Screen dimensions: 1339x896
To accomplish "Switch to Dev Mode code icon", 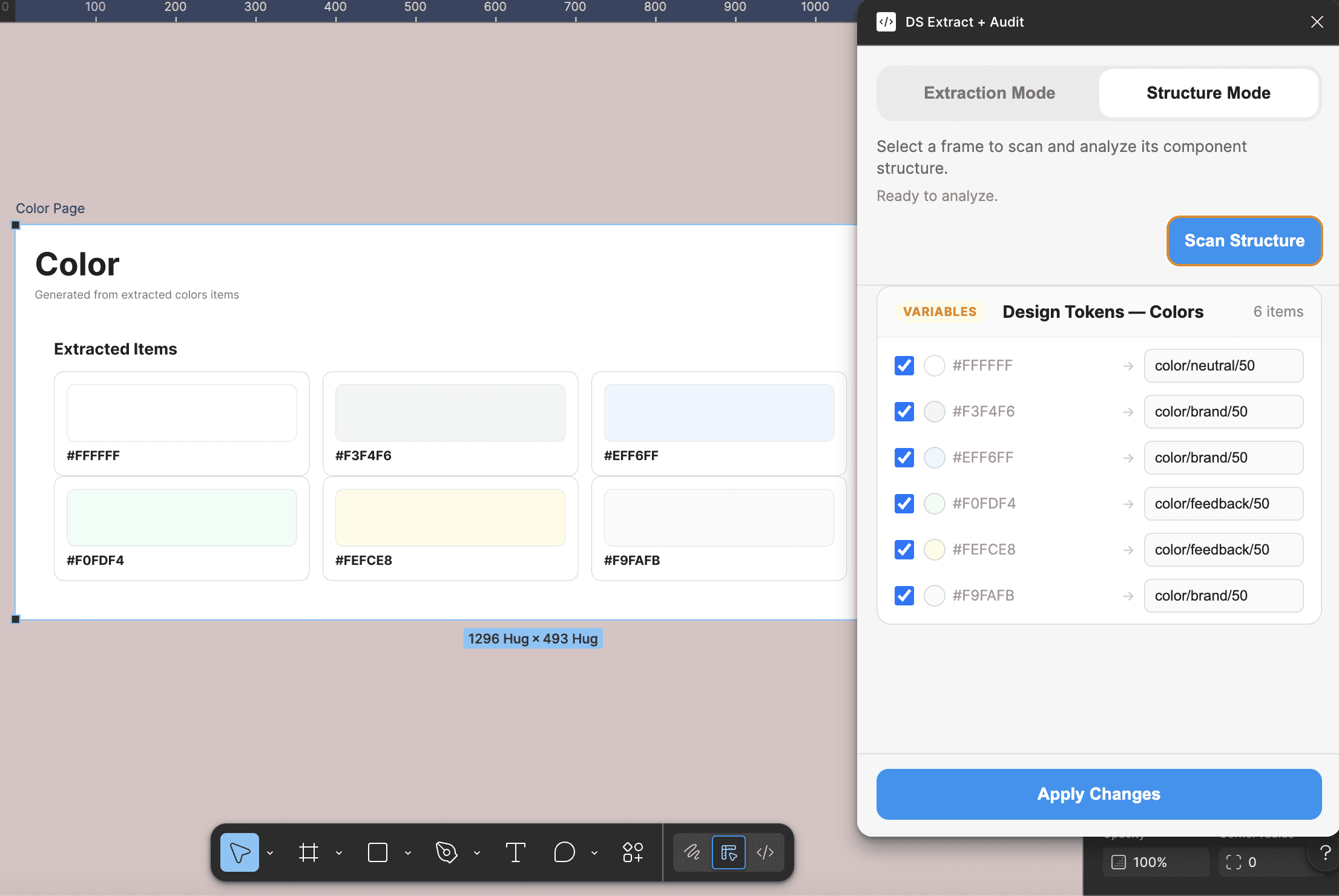I will click(765, 852).
